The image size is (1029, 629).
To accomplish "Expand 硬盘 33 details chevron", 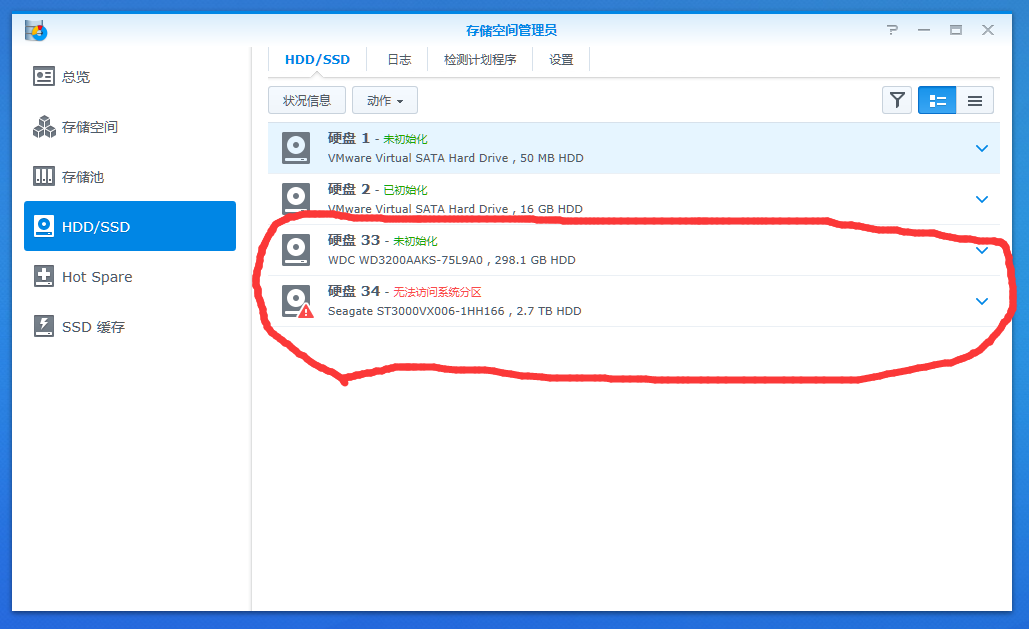I will click(x=982, y=250).
